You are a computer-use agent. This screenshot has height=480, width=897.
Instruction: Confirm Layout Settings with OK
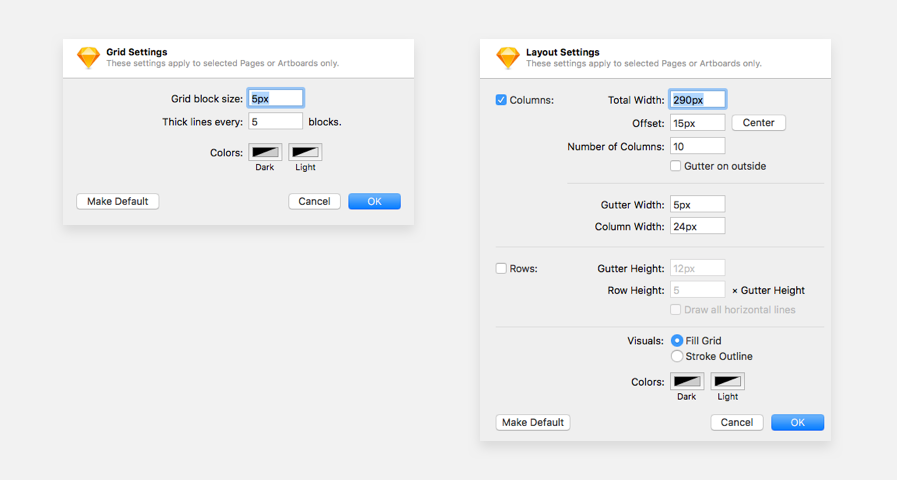click(x=797, y=422)
